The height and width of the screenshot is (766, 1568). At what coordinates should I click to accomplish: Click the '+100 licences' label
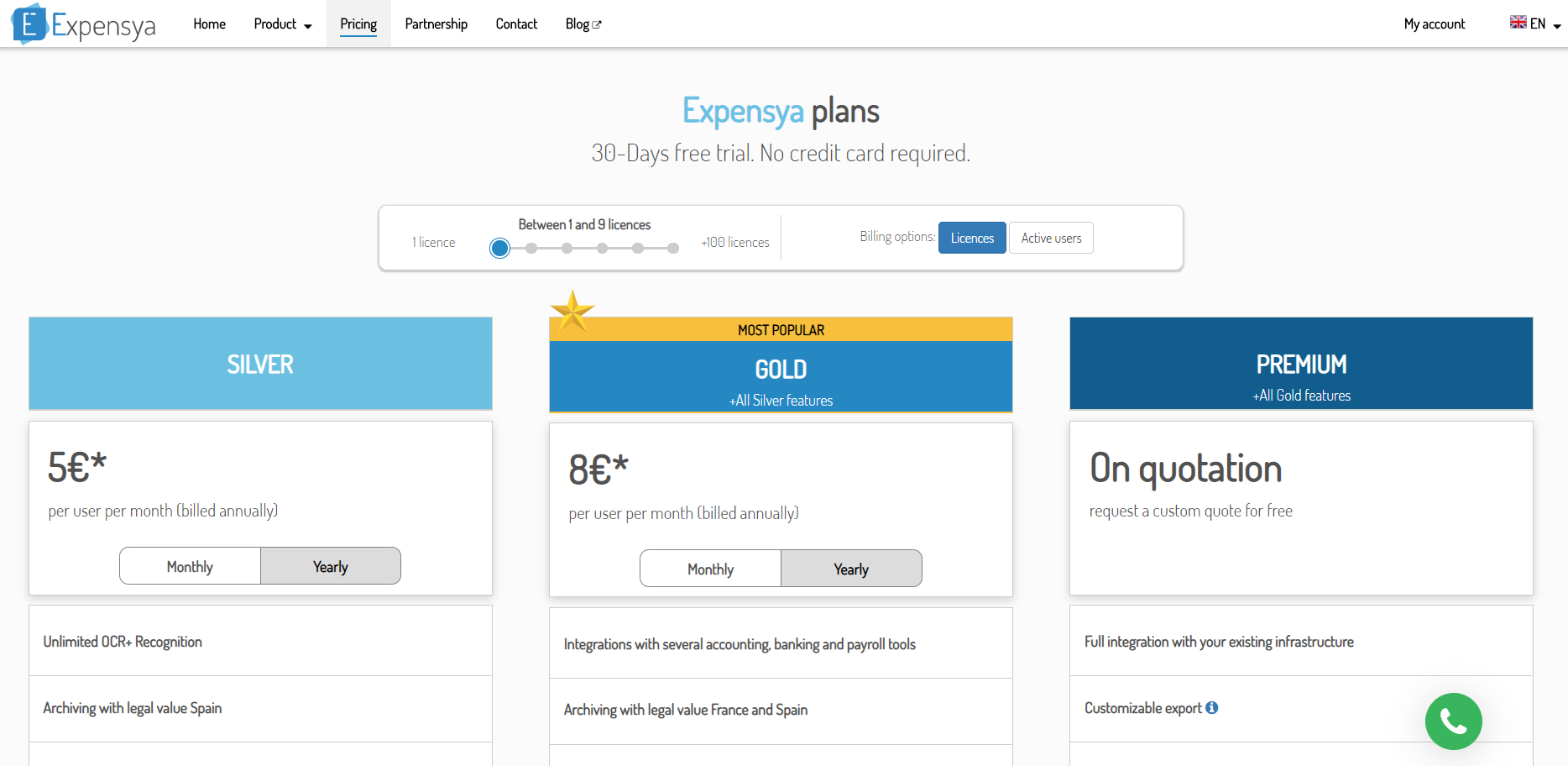click(735, 242)
